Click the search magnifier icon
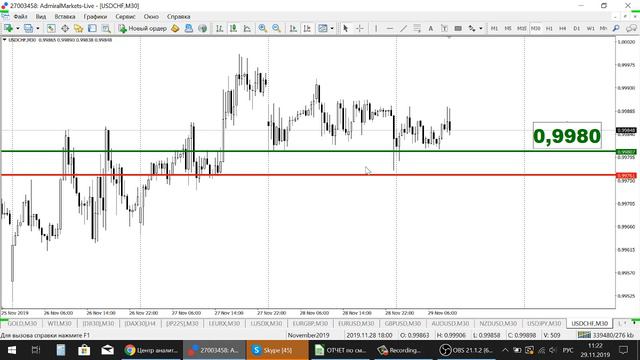This screenshot has height=360, width=640. (616, 28)
